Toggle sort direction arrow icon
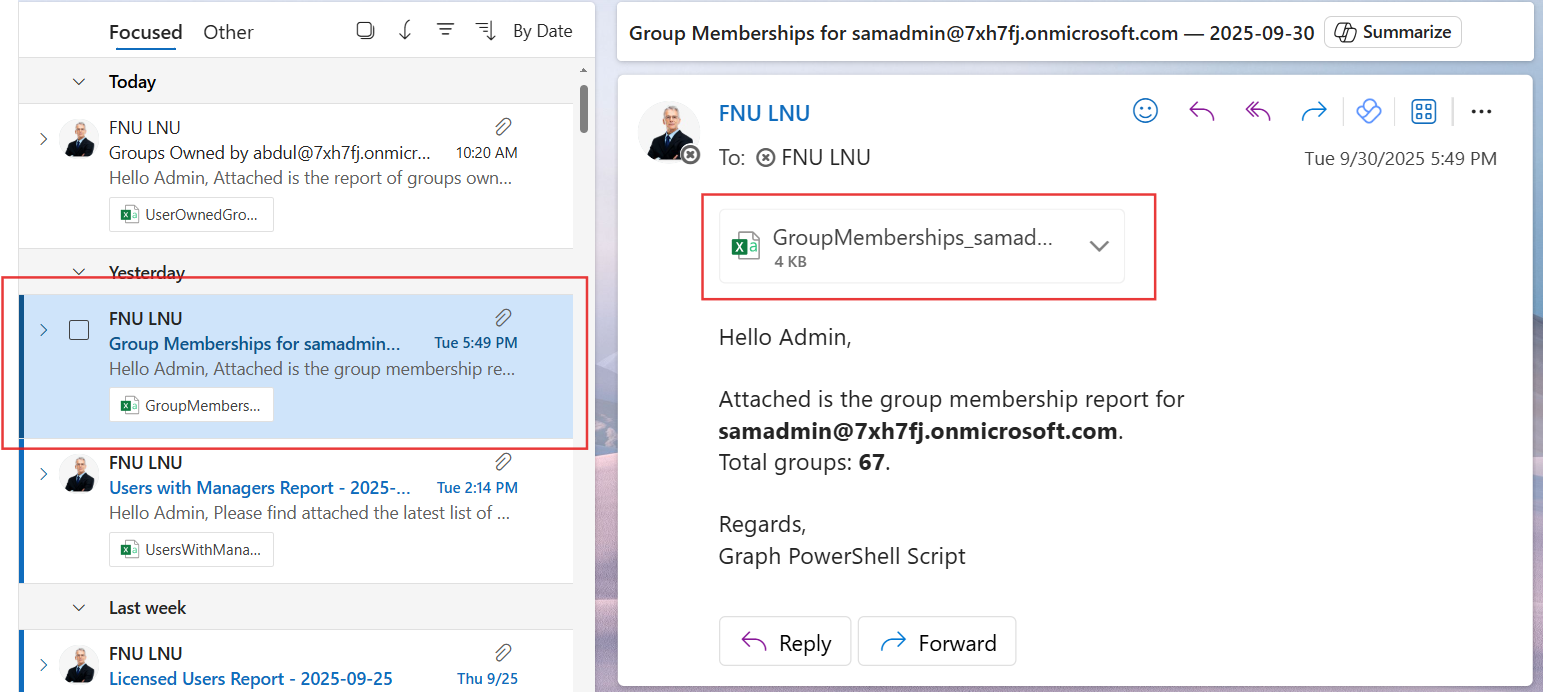The image size is (1543, 692). (405, 31)
